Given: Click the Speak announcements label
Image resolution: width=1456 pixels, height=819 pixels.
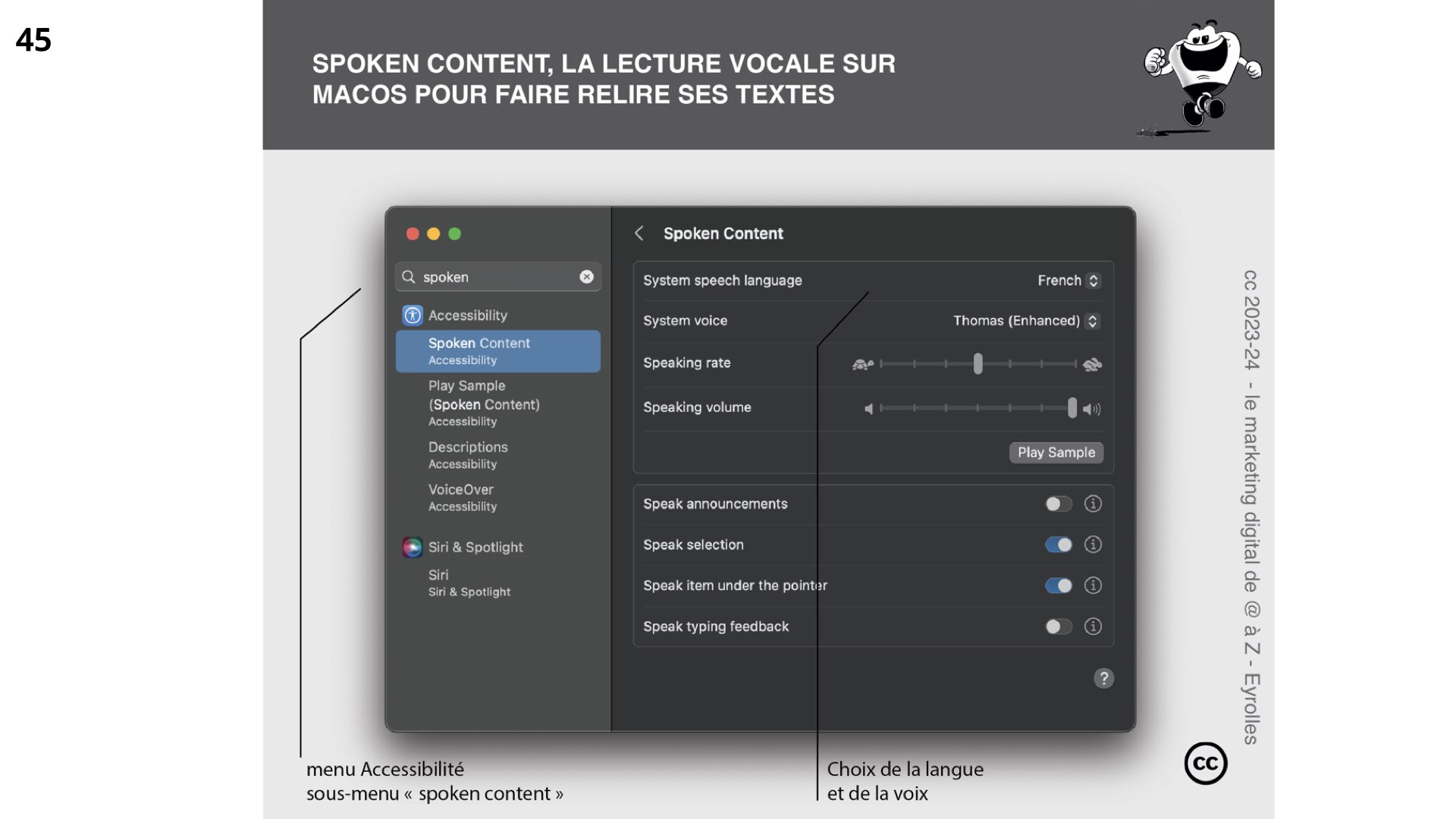Looking at the screenshot, I should tap(715, 504).
